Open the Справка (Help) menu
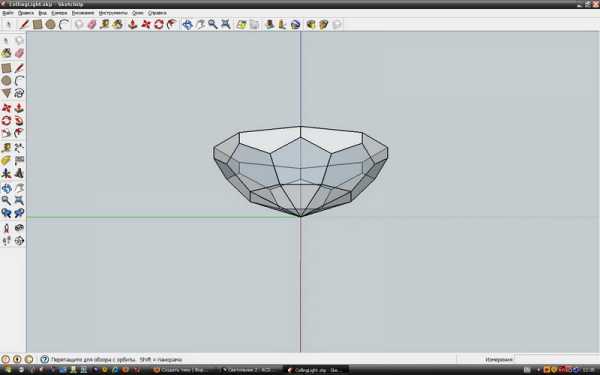 157,13
